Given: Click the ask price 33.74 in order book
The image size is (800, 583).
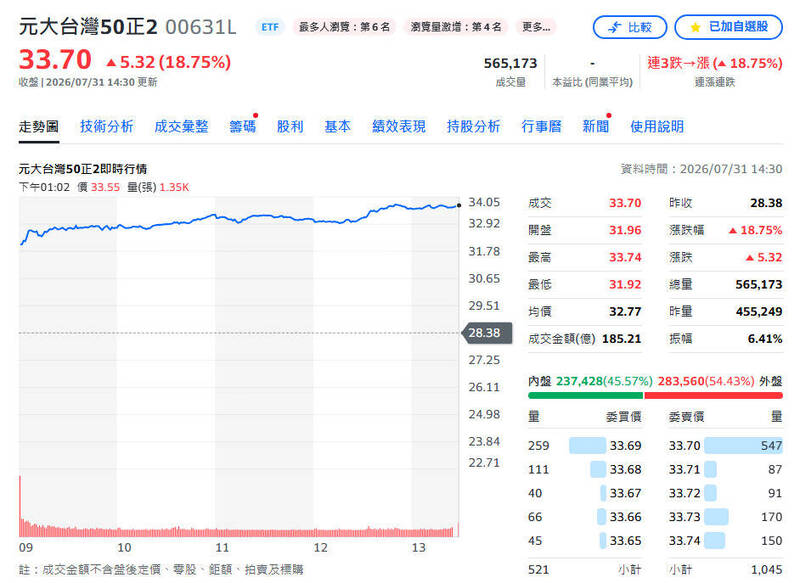Looking at the screenshot, I should click(x=685, y=541).
